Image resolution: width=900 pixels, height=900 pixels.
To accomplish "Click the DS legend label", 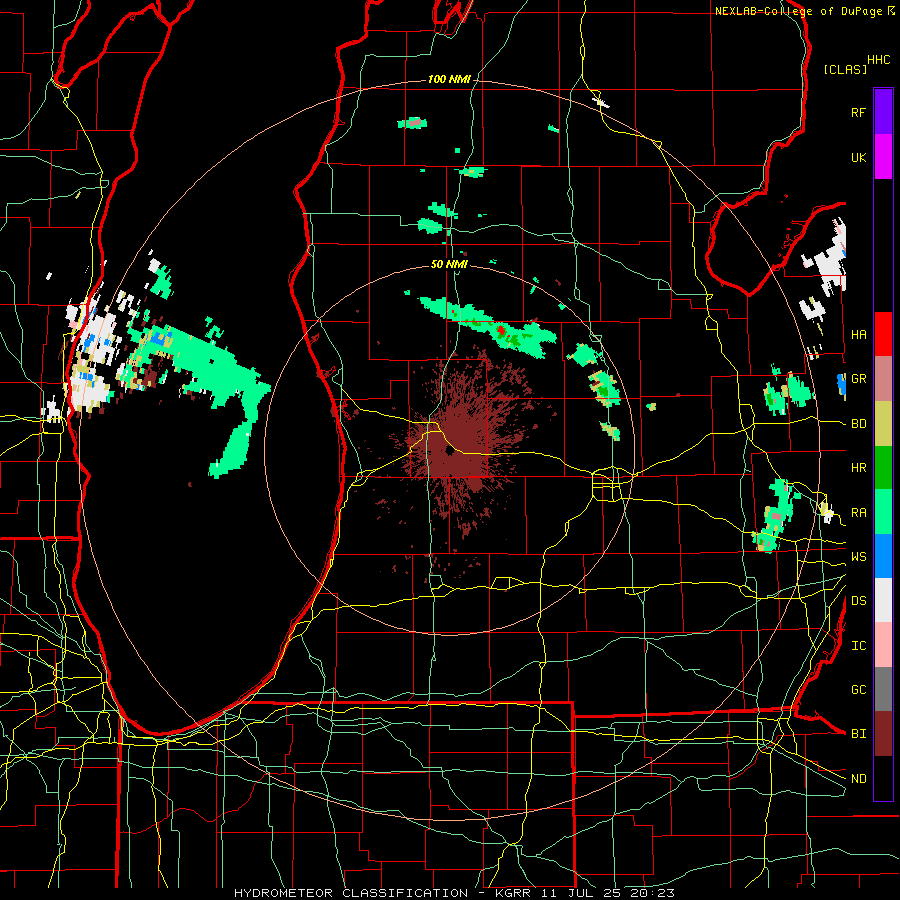I will [x=858, y=600].
